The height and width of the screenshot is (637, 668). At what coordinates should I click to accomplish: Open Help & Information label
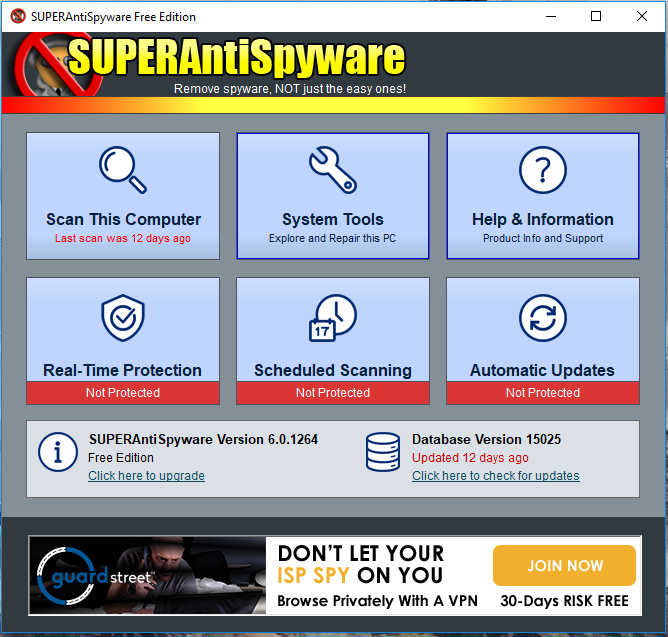543,219
